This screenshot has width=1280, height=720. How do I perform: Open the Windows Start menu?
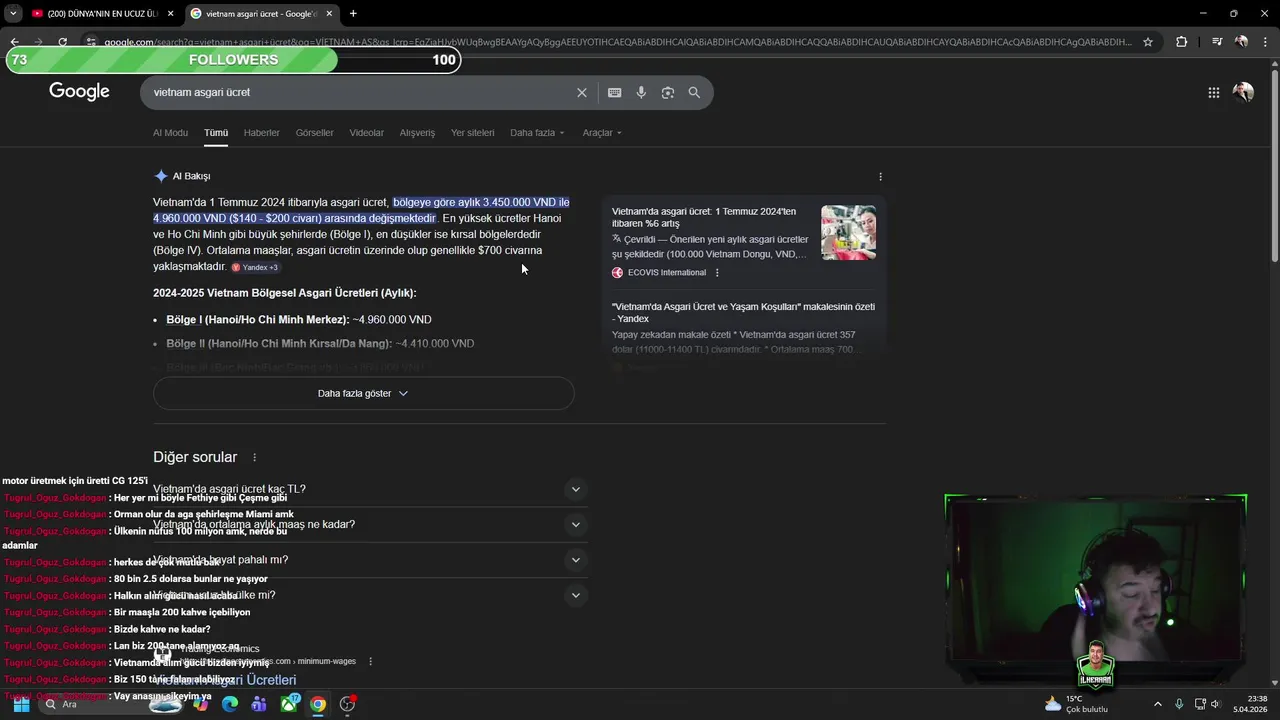point(21,704)
